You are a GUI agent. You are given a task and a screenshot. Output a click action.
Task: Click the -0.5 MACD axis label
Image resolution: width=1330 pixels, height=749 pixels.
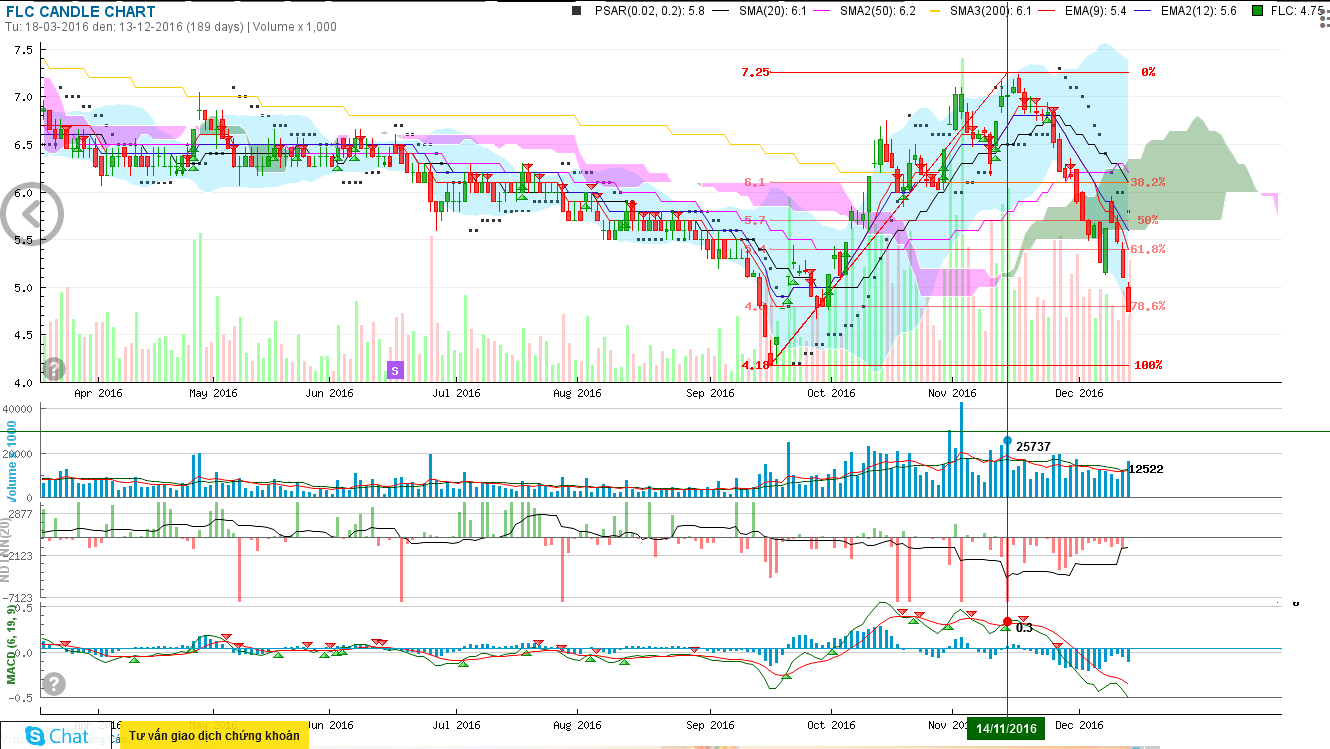pyautogui.click(x=21, y=698)
